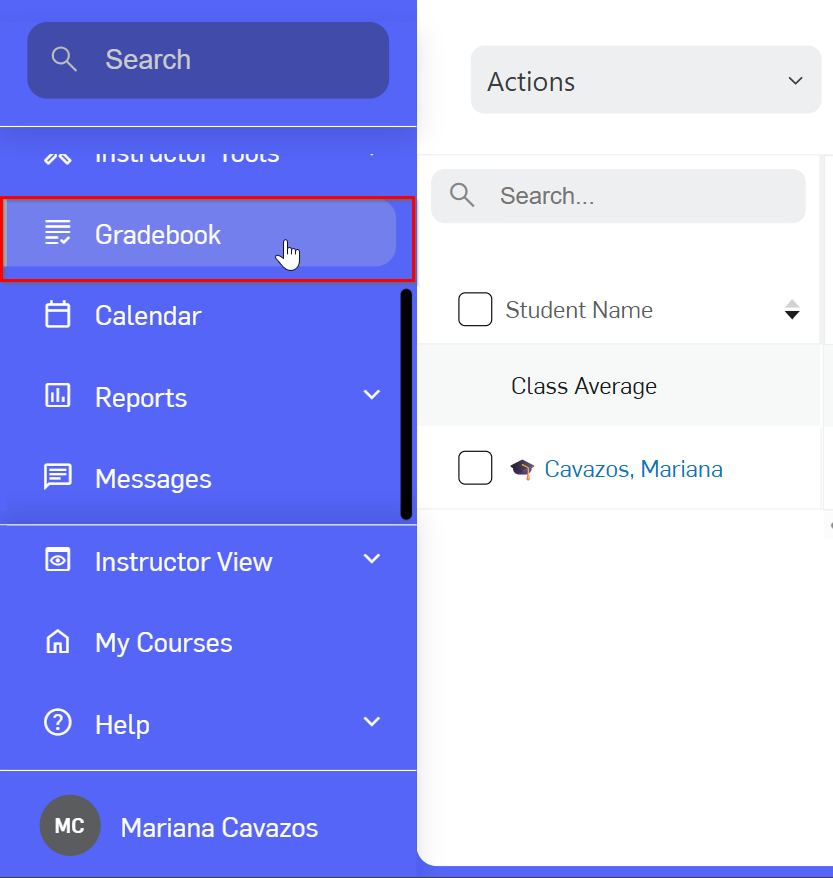Click the Help question mark icon
This screenshot has height=878, width=833.
(x=58, y=722)
